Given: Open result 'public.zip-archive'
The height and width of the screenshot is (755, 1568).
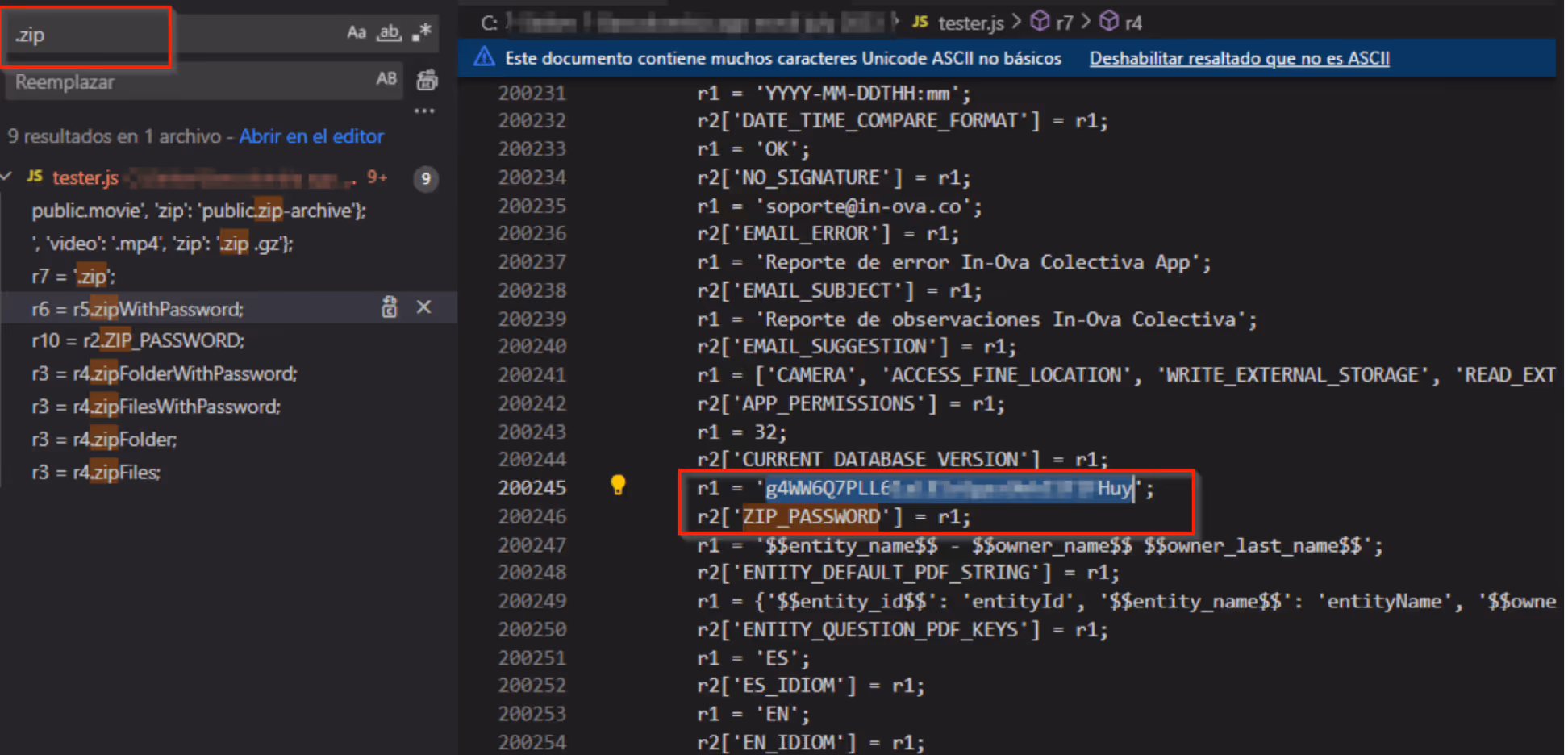Looking at the screenshot, I should click(198, 211).
